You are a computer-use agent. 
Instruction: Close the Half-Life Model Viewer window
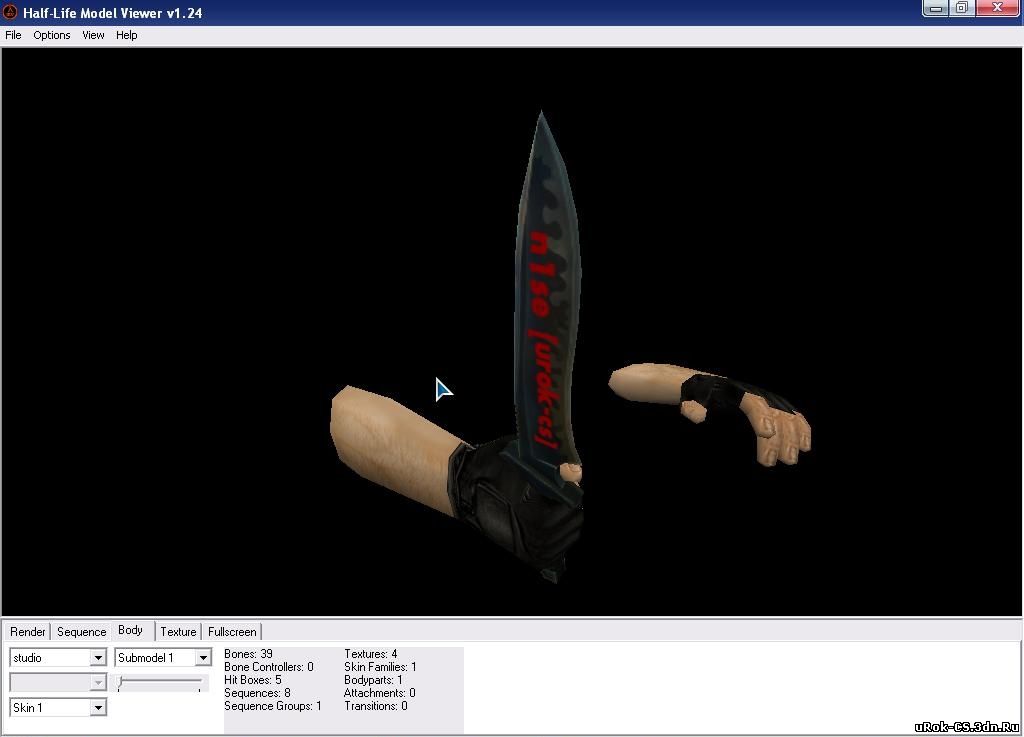pos(997,8)
